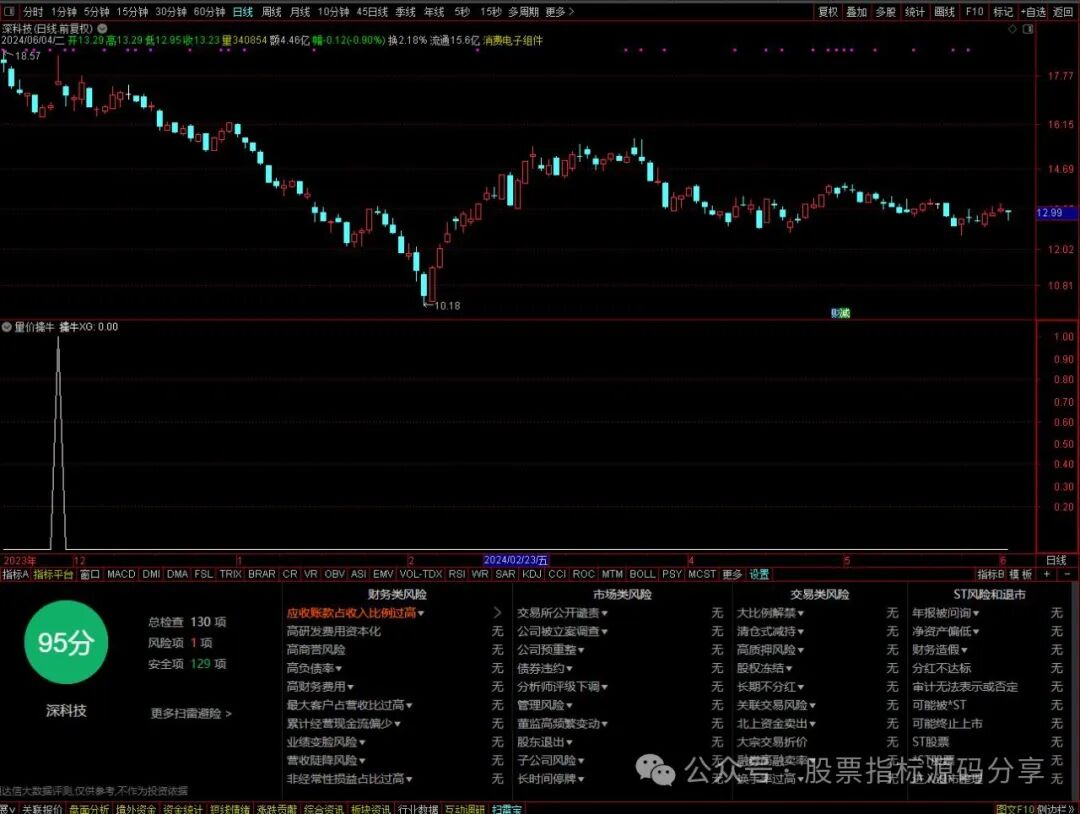
Task: Expand 高负债率 dropdown arrow
Action: pyautogui.click(x=339, y=668)
